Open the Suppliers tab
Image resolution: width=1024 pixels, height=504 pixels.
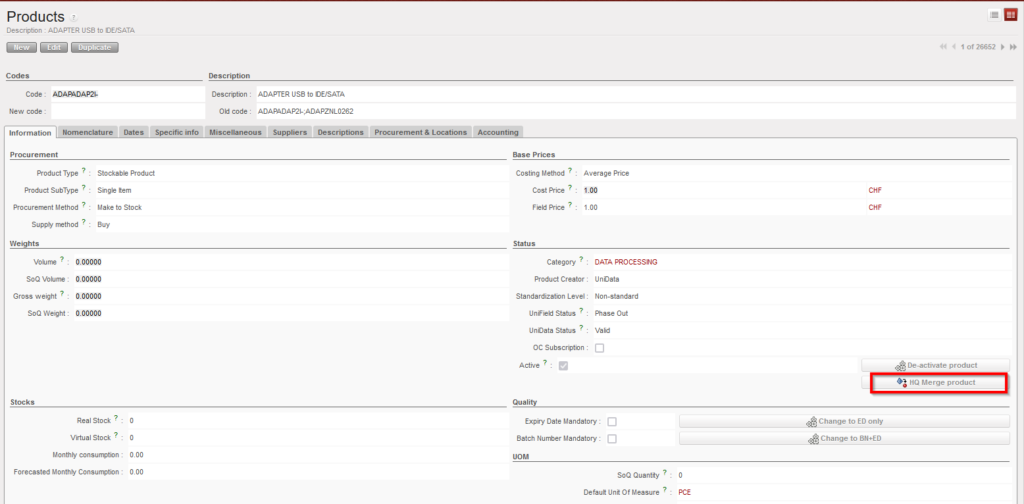tap(290, 132)
